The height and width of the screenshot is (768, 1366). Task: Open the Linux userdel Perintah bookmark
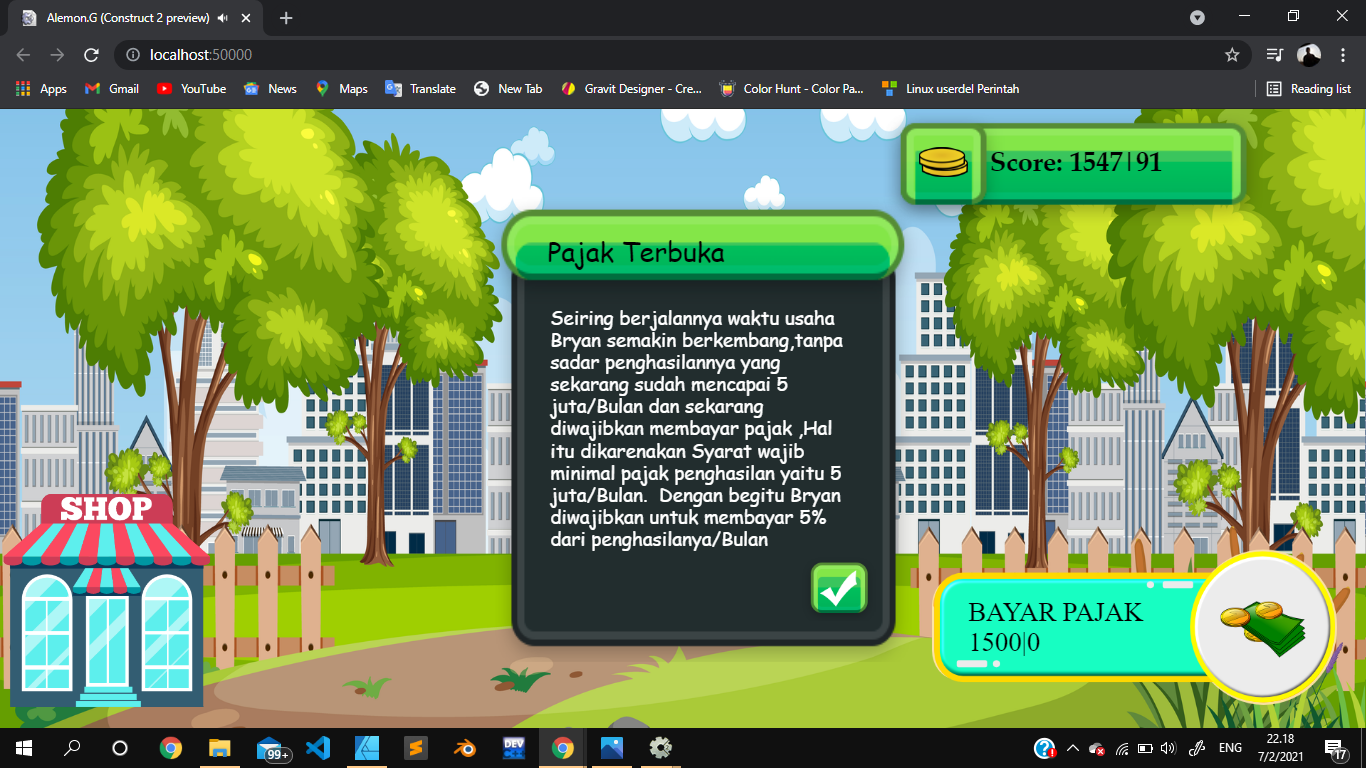[951, 89]
